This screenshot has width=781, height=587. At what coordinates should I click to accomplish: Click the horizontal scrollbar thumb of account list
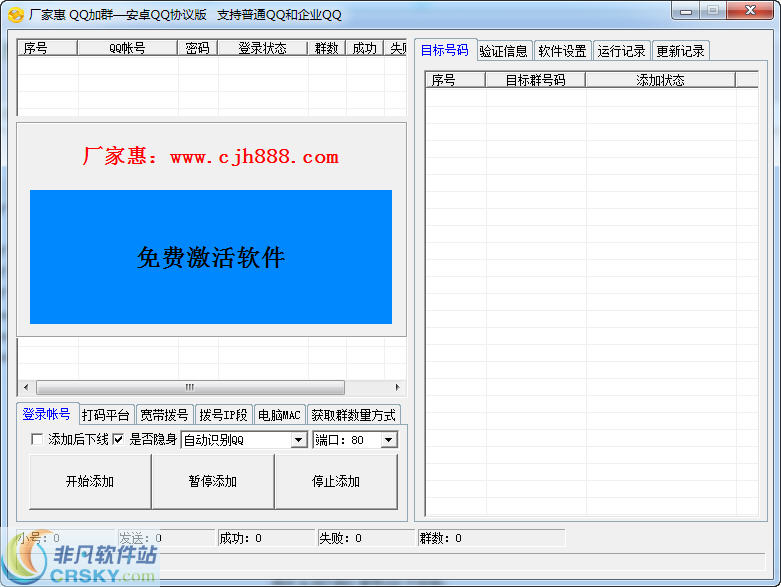pos(190,387)
